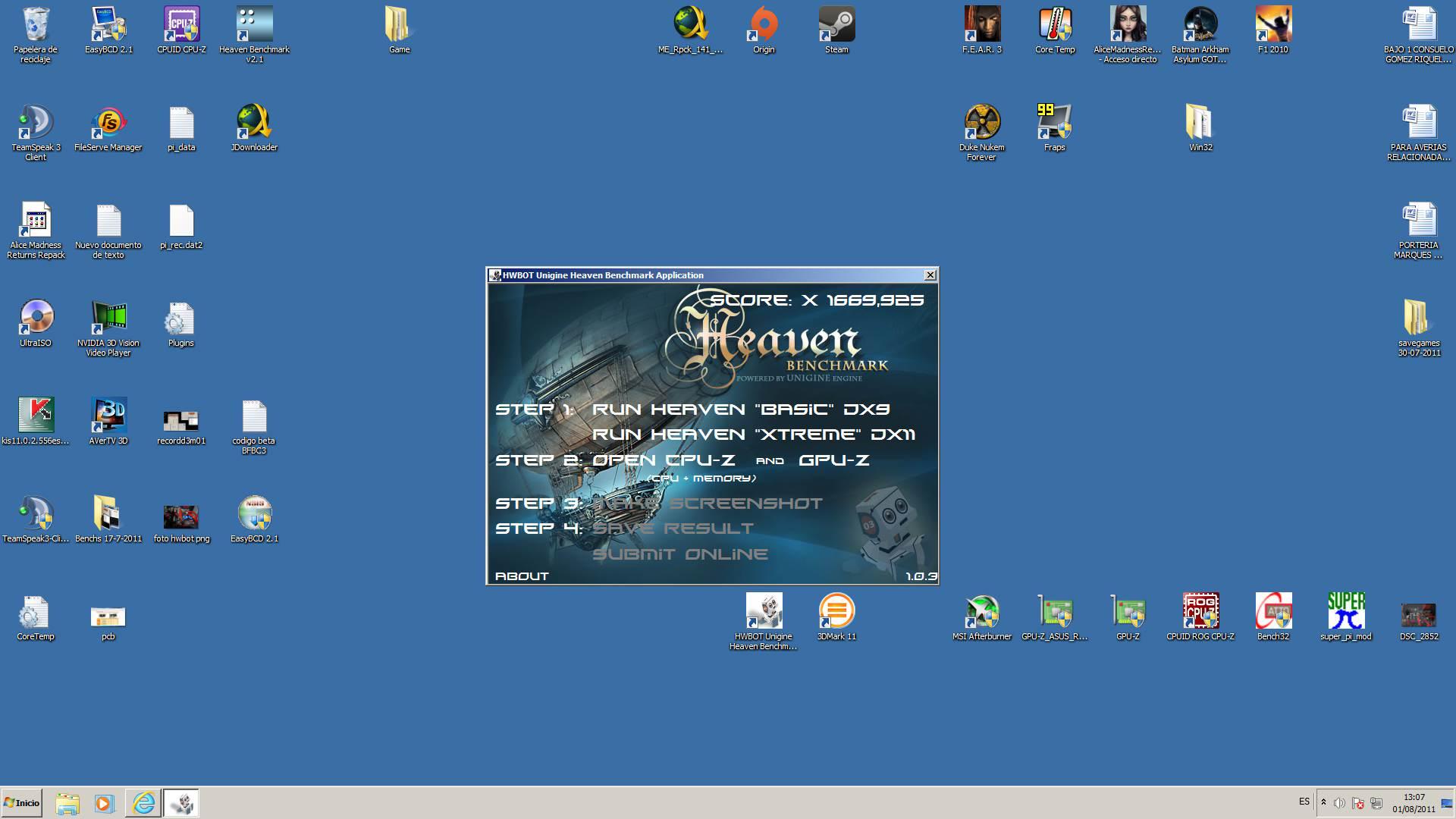Click Submit Online option
This screenshot has height=819, width=1456.
[680, 554]
